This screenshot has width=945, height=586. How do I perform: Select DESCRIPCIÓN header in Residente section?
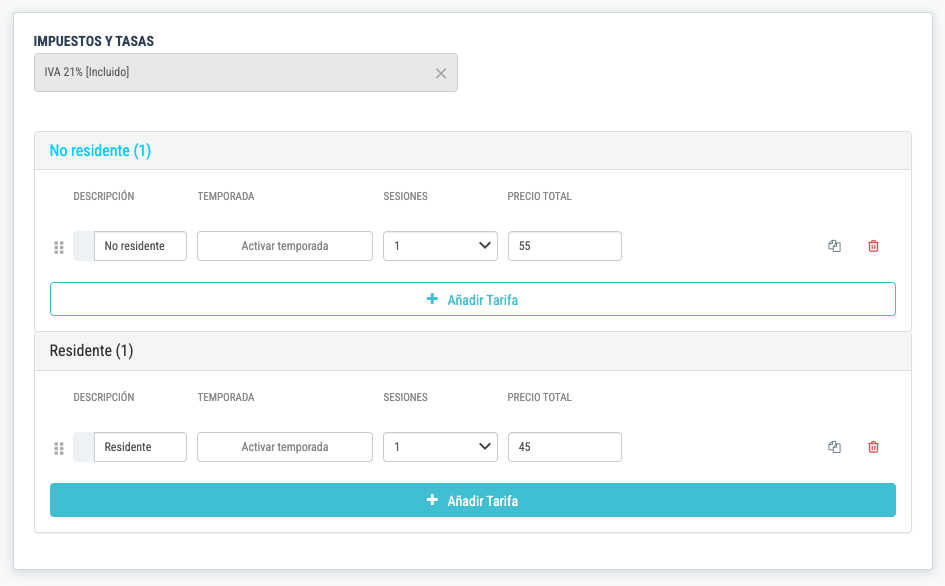coord(104,397)
